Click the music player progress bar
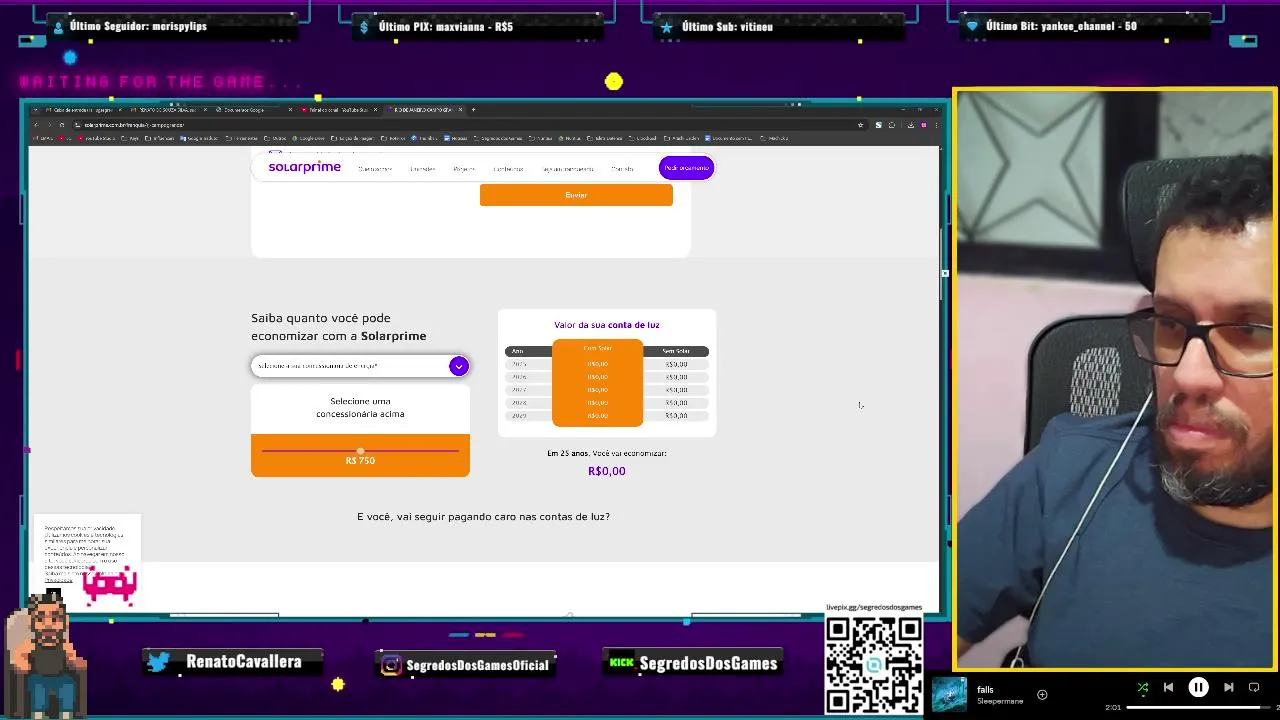The height and width of the screenshot is (720, 1280). tap(1198, 708)
